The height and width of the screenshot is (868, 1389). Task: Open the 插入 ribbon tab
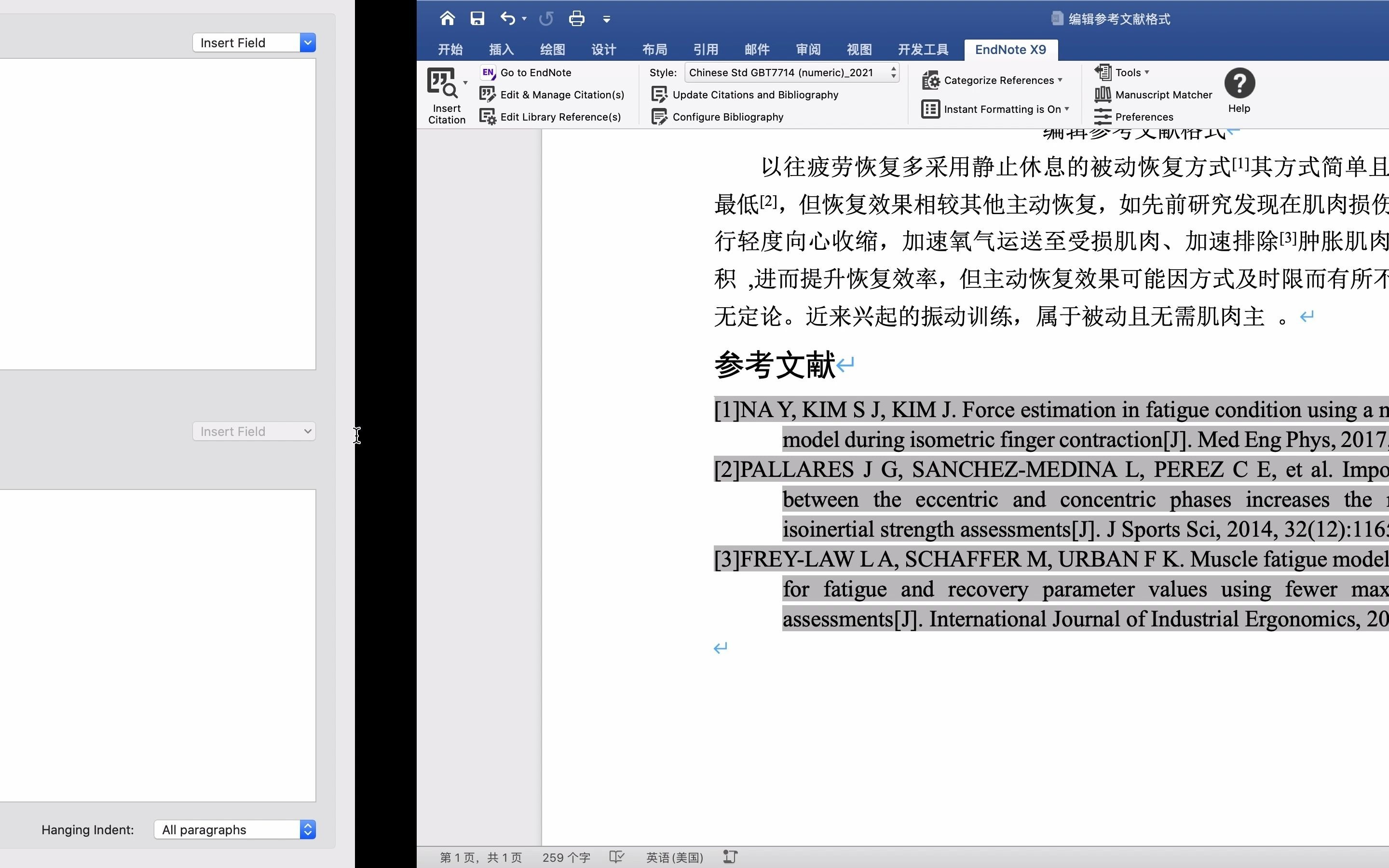501,49
